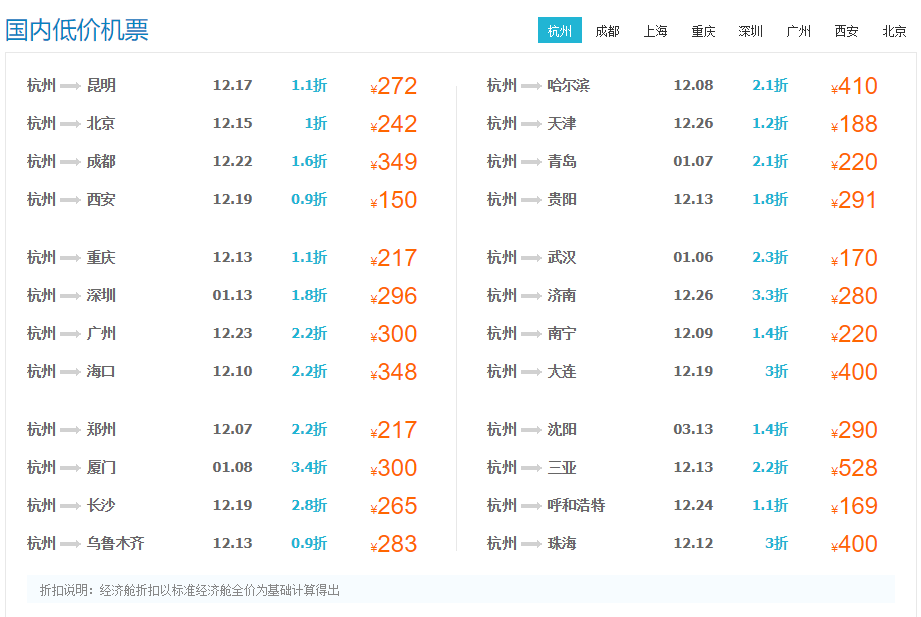Click the ¥528 price for 三亚
Image resolution: width=921 pixels, height=617 pixels.
click(854, 468)
